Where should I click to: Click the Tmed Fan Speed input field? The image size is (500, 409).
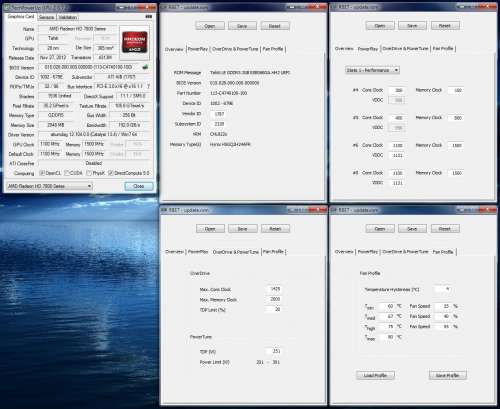(444, 316)
